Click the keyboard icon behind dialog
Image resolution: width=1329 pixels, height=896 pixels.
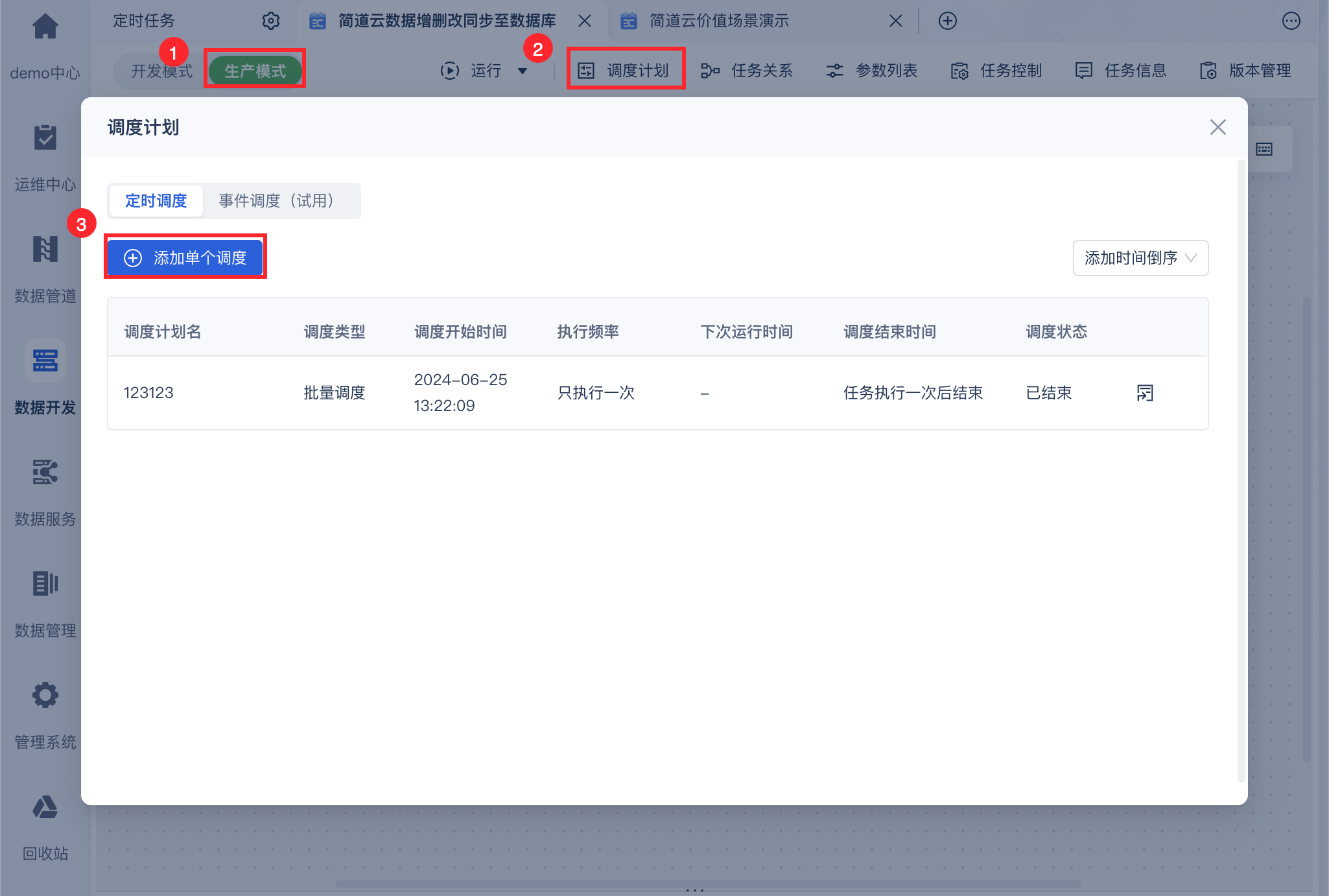click(1264, 150)
